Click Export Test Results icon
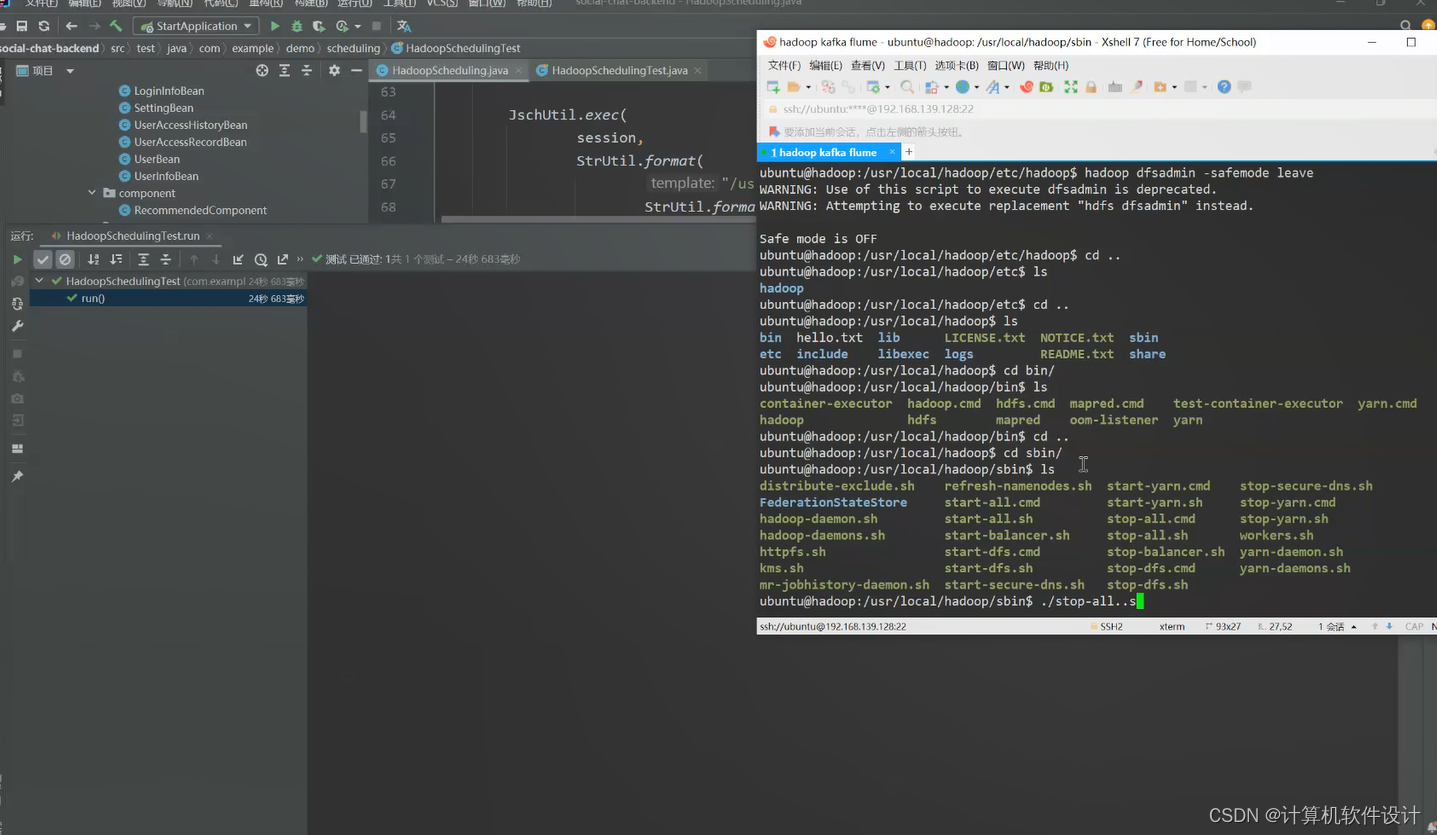The width and height of the screenshot is (1437, 835). pos(283,259)
